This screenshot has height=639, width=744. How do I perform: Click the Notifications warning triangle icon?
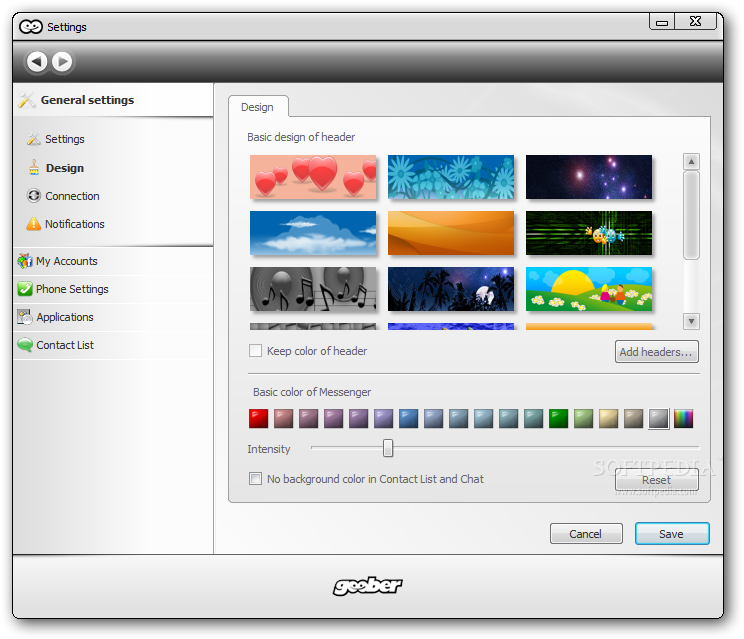click(34, 223)
